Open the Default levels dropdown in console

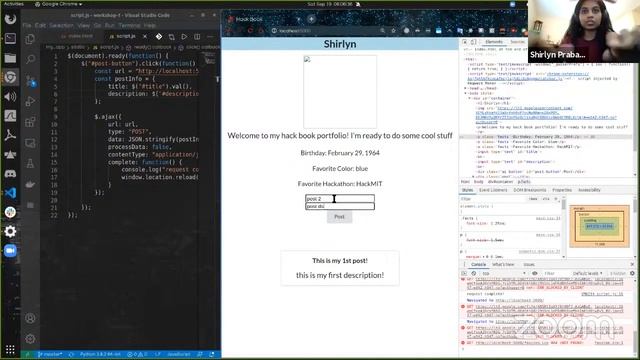tap(587, 273)
